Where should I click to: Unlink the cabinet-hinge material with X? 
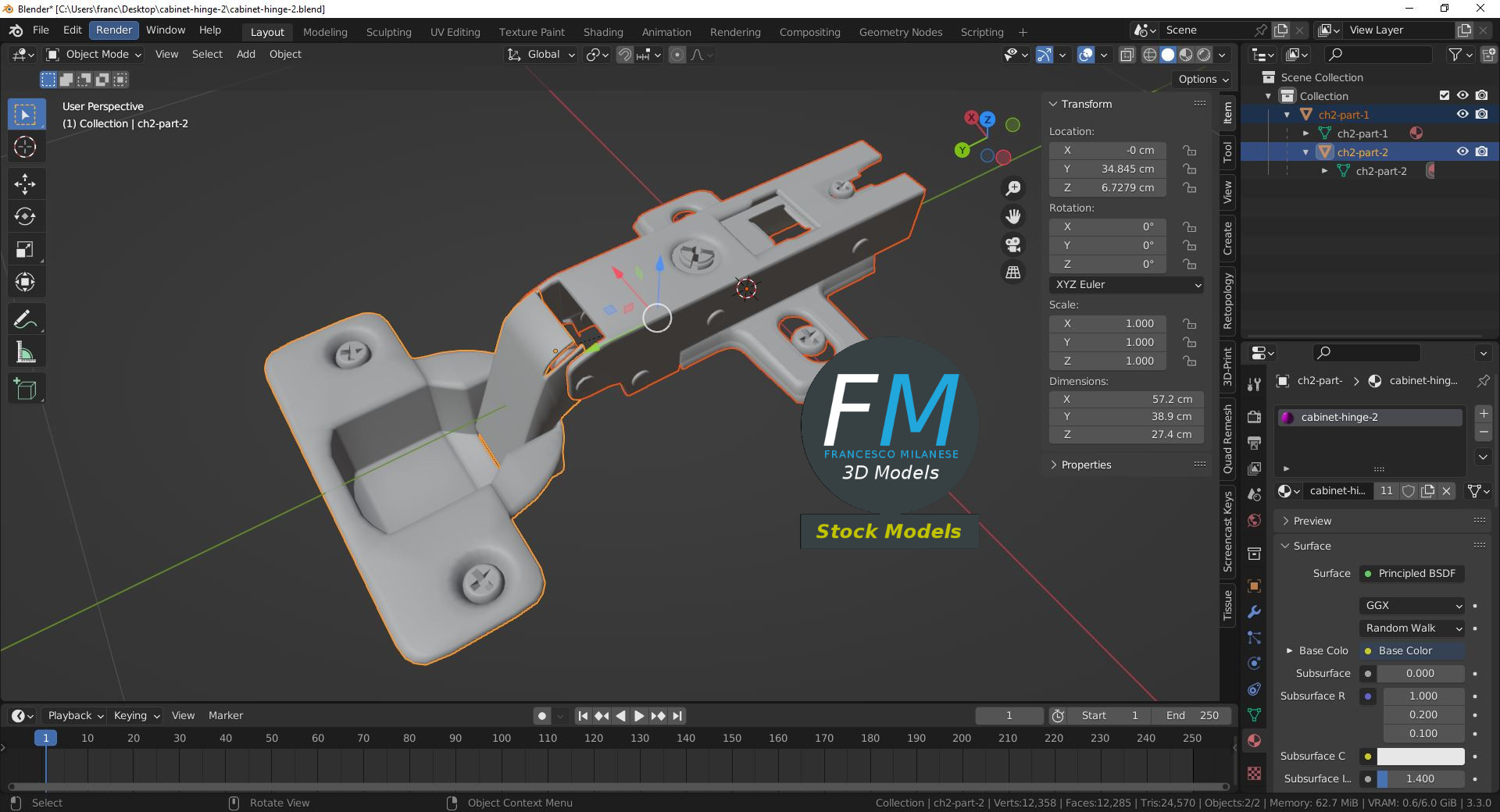tap(1447, 491)
